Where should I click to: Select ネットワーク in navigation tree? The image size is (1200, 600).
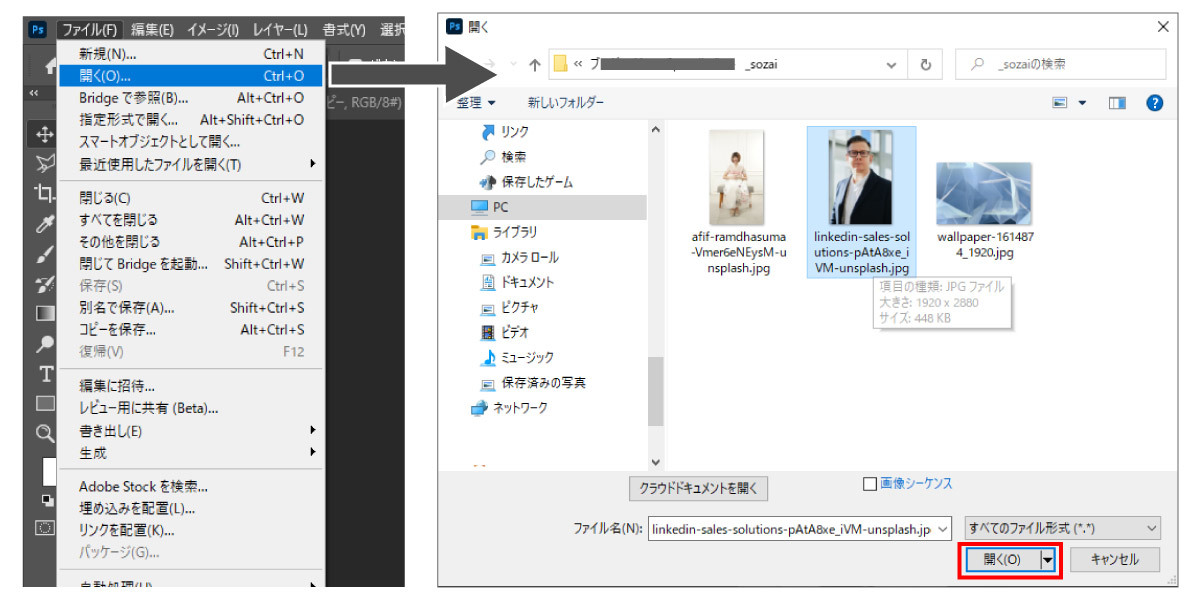click(509, 408)
